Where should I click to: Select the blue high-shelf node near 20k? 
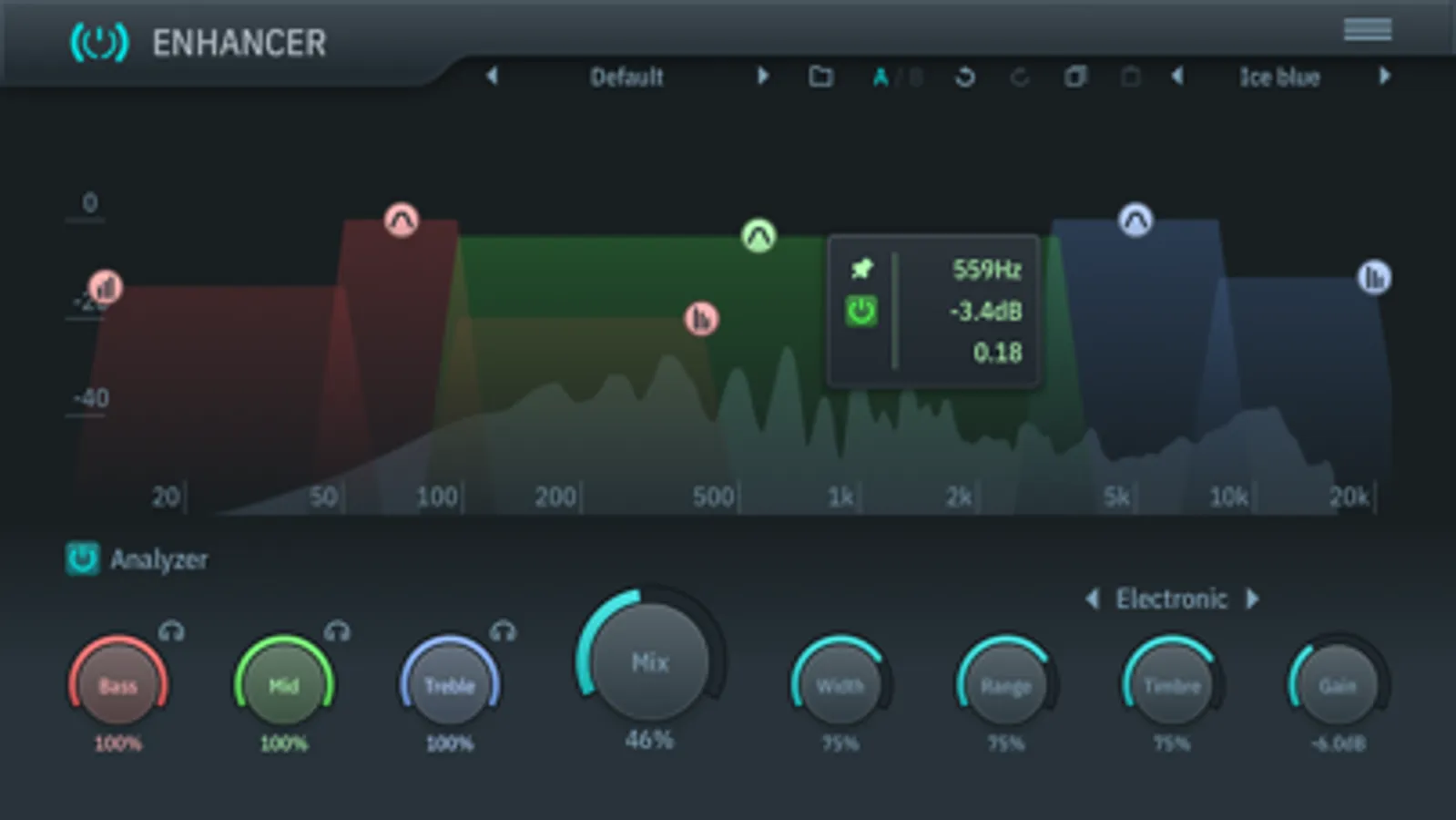pyautogui.click(x=1374, y=277)
